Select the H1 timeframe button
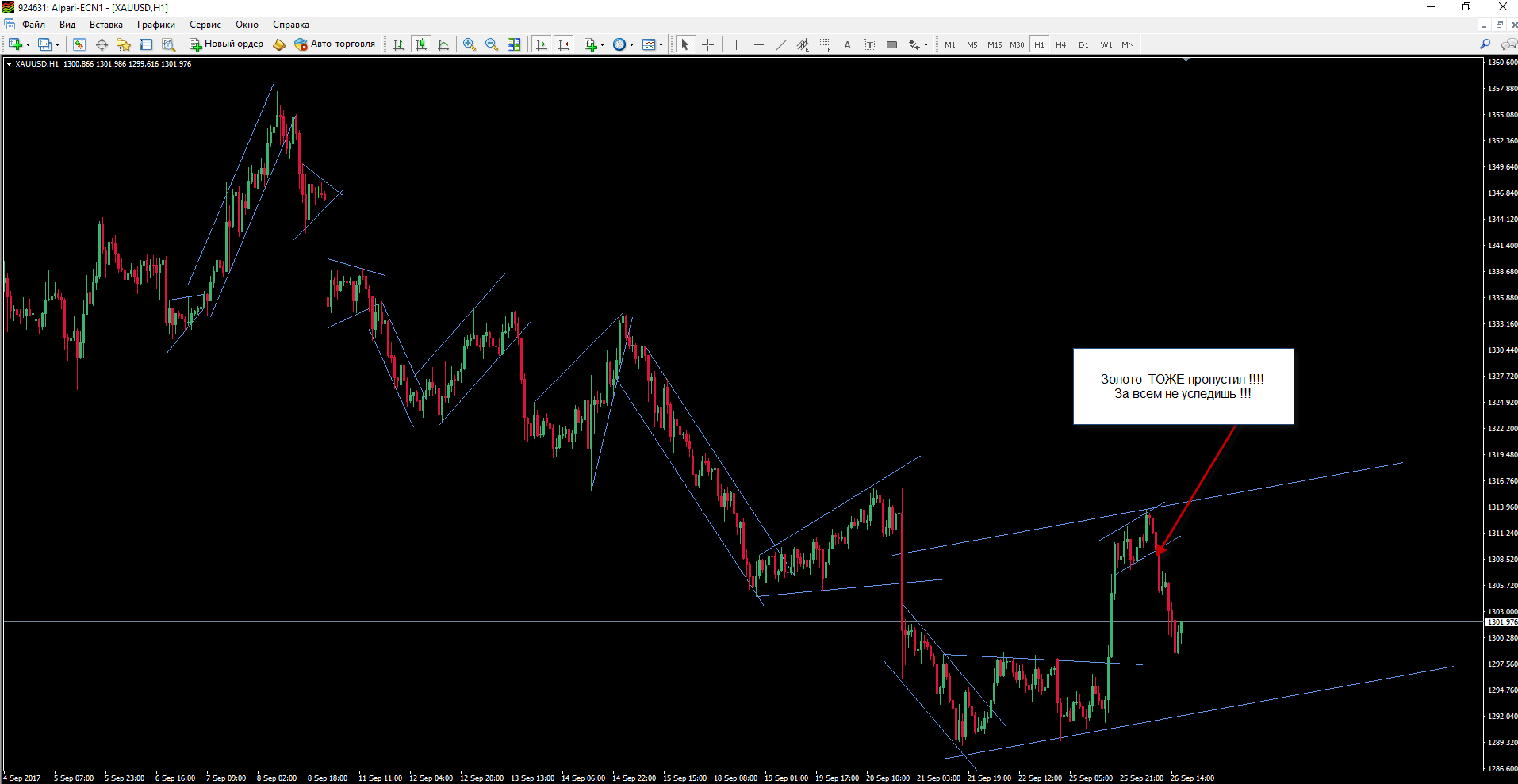 (x=1039, y=44)
